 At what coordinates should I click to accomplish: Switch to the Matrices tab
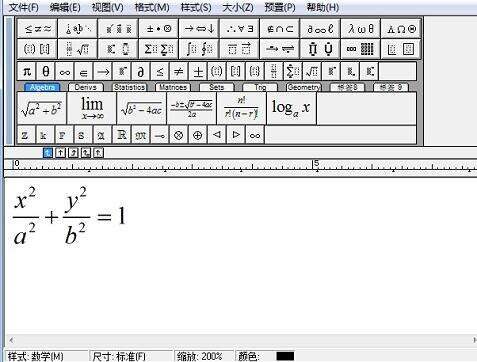tap(173, 87)
